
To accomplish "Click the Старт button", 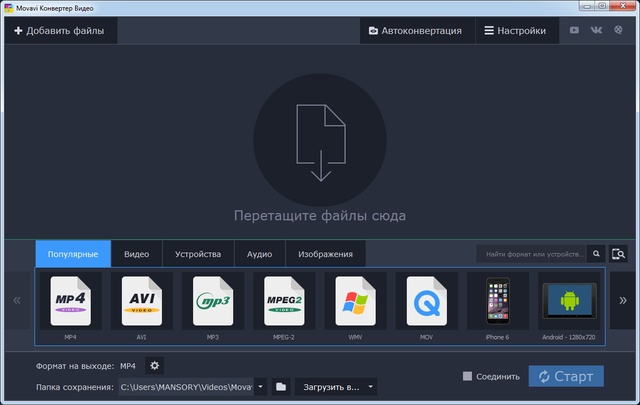I will pyautogui.click(x=566, y=377).
